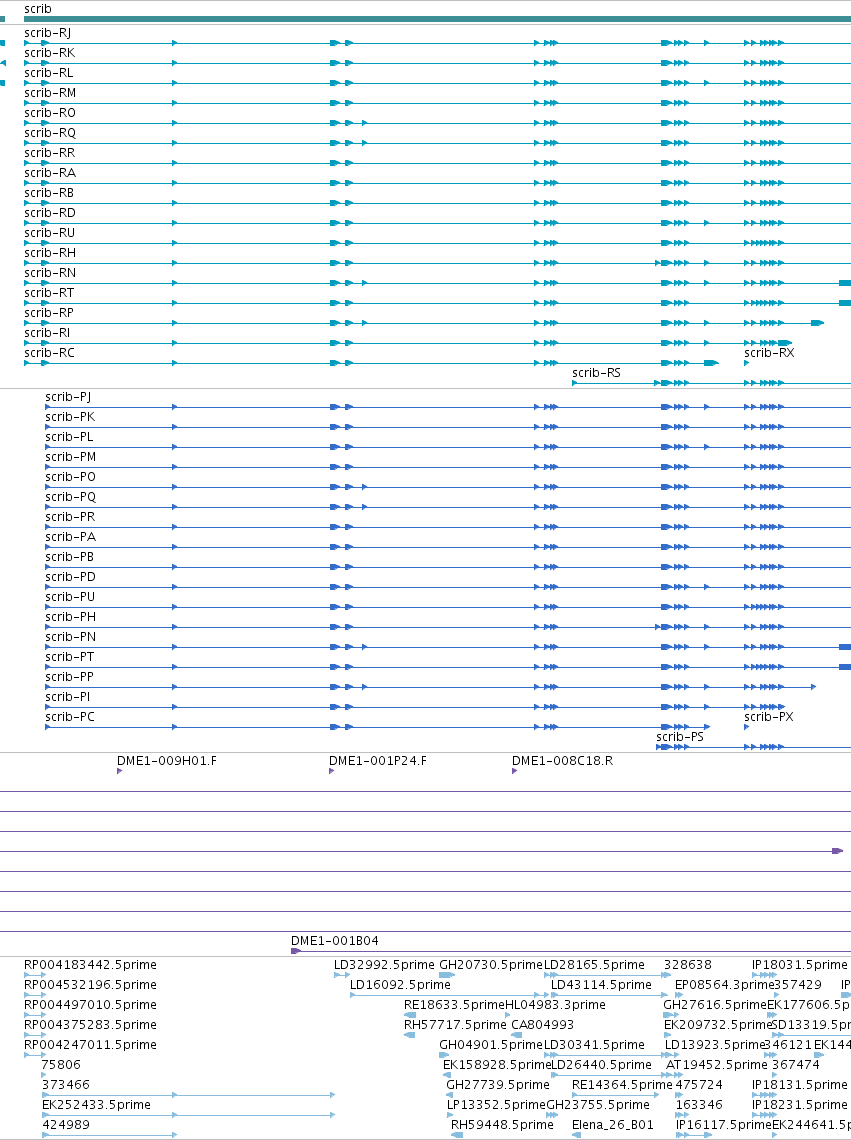Open transcript scrib-RO label

click(x=49, y=113)
